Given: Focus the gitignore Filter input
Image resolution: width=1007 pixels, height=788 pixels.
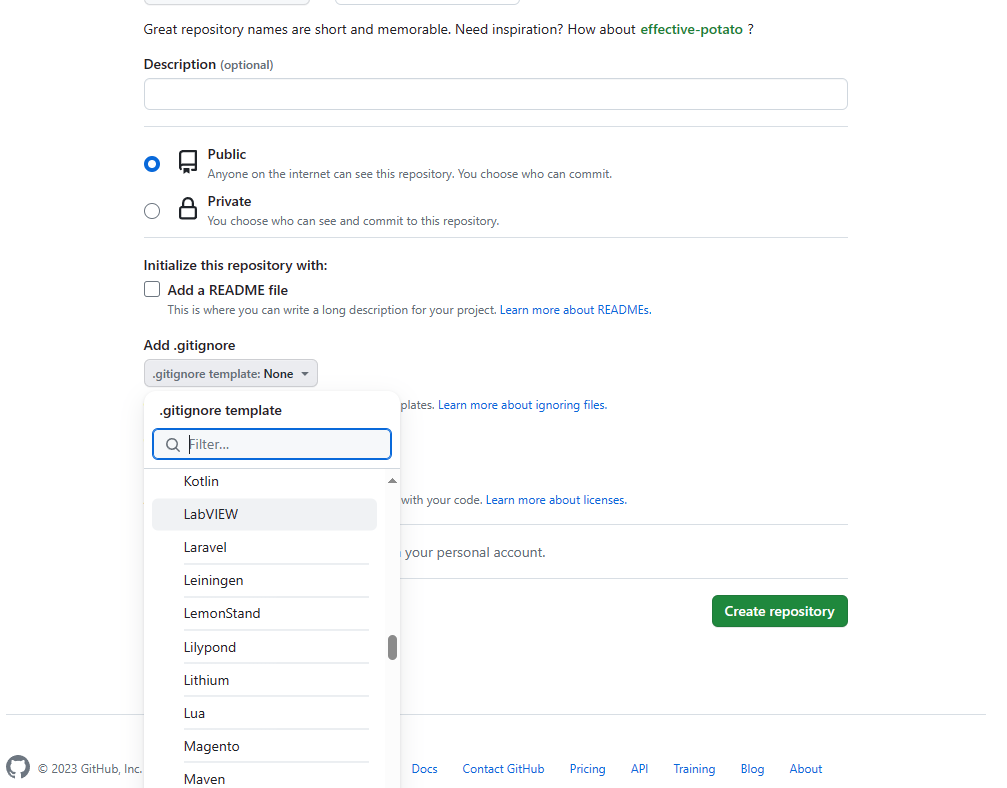Looking at the screenshot, I should (272, 444).
